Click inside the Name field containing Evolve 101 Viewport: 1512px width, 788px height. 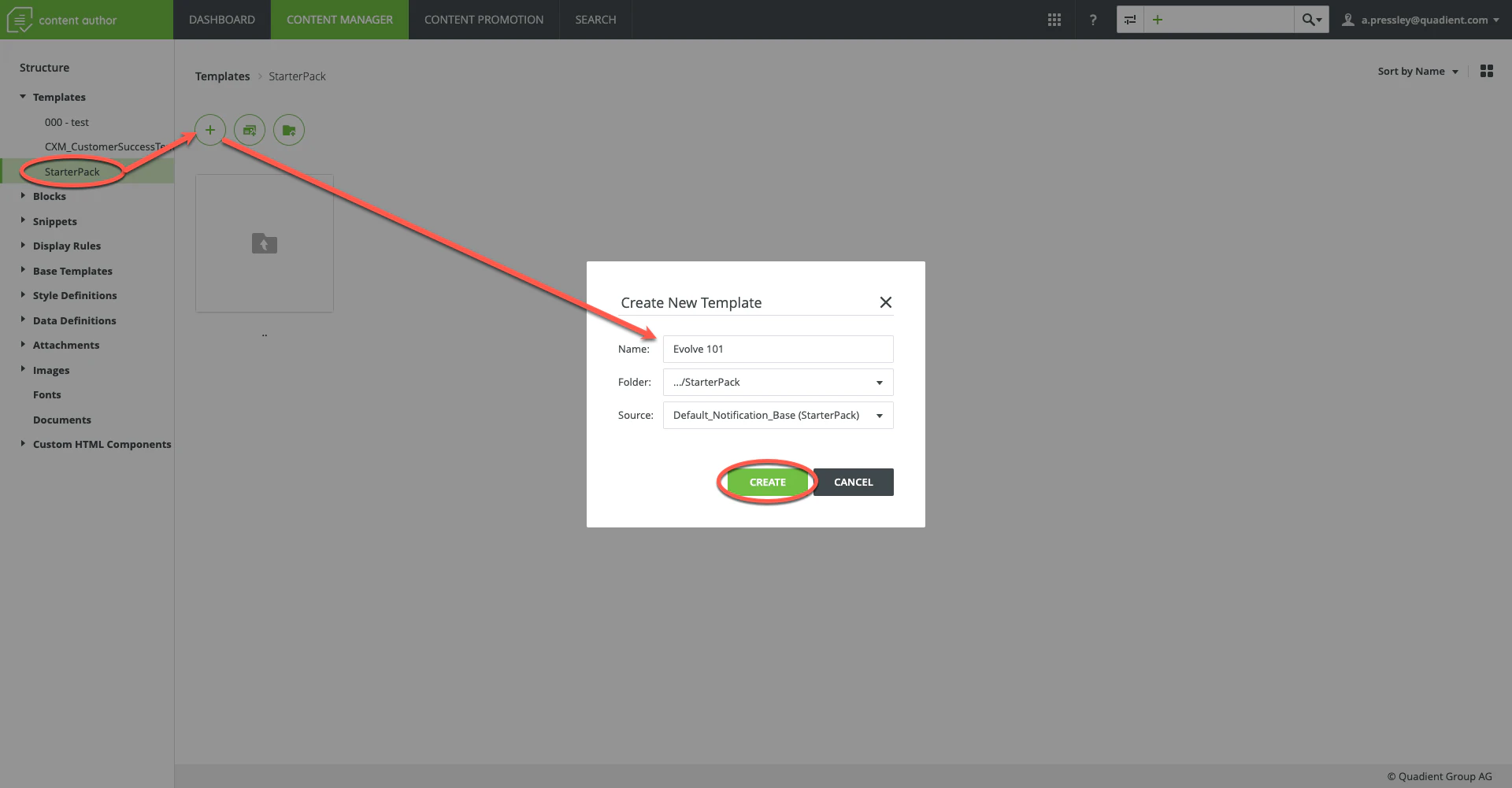(x=777, y=349)
